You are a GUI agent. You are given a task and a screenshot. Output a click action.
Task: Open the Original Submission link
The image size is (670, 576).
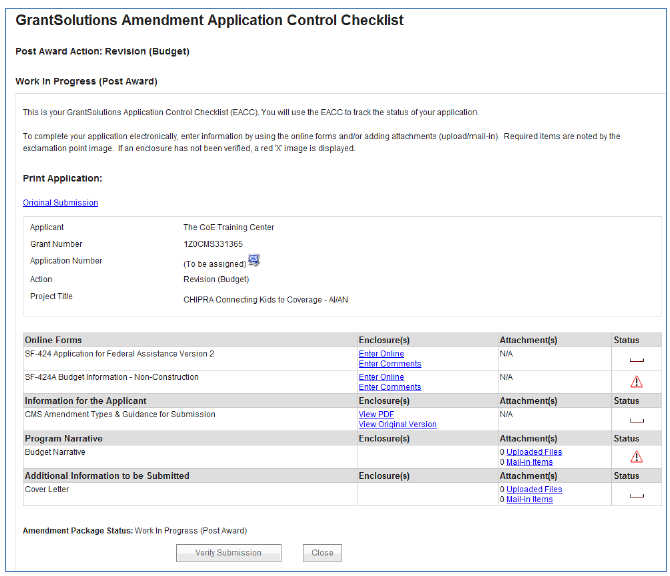point(60,202)
